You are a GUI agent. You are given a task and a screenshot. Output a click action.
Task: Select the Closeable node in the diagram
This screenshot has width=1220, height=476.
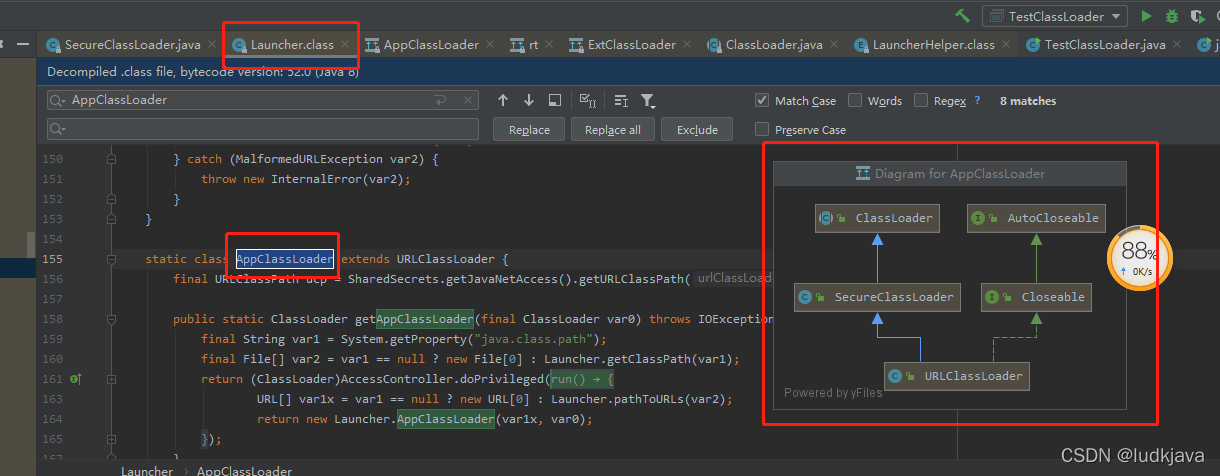[x=1037, y=297]
